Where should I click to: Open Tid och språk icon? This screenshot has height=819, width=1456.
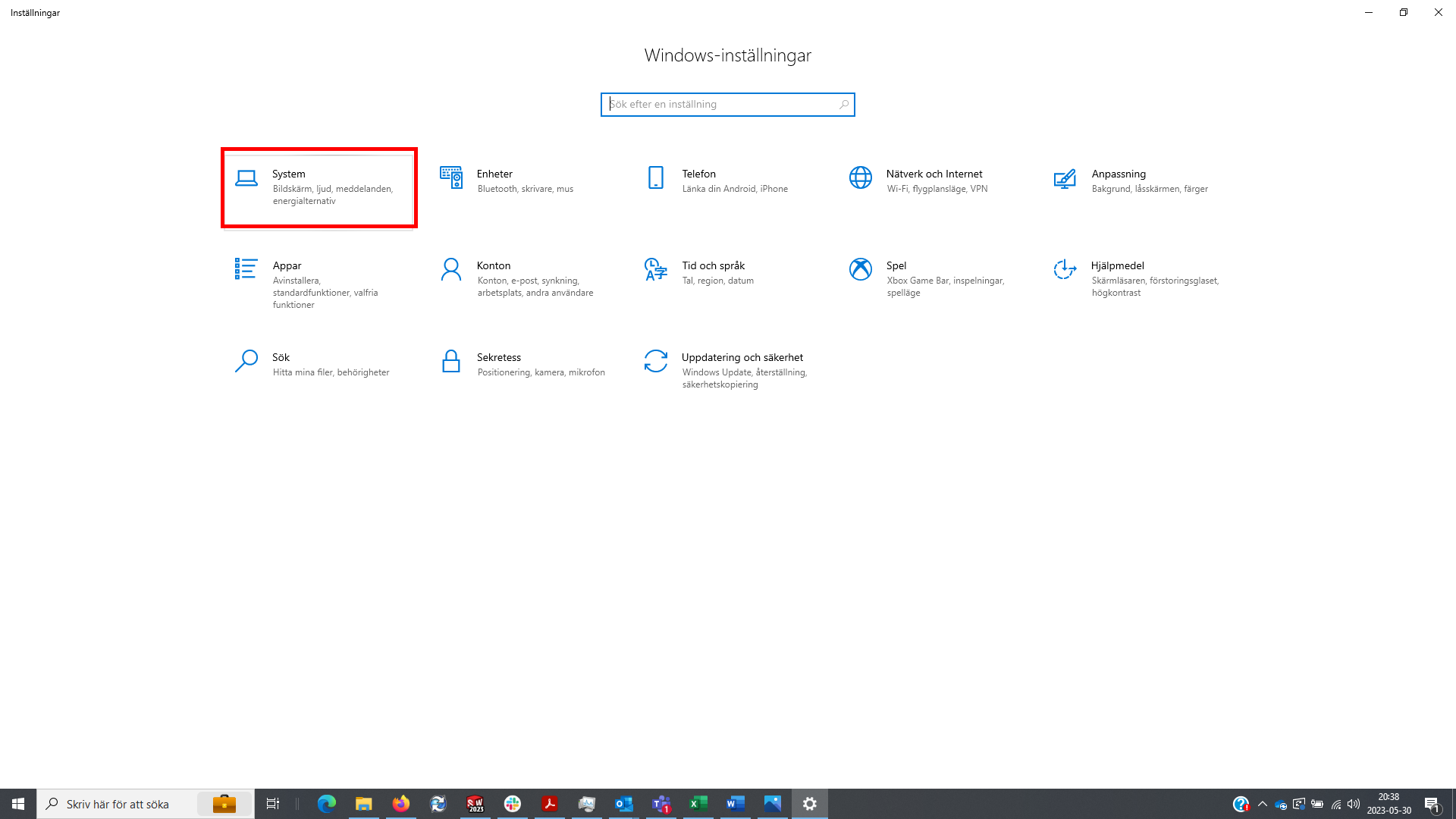click(656, 269)
